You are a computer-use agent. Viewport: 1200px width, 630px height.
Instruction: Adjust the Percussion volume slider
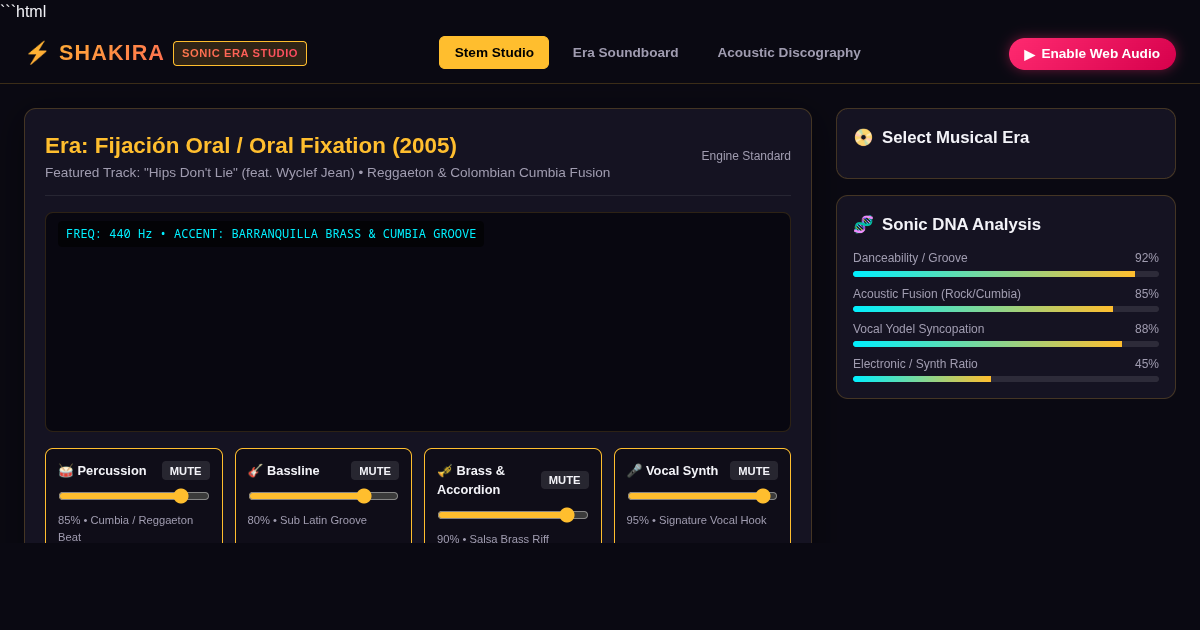click(x=134, y=496)
